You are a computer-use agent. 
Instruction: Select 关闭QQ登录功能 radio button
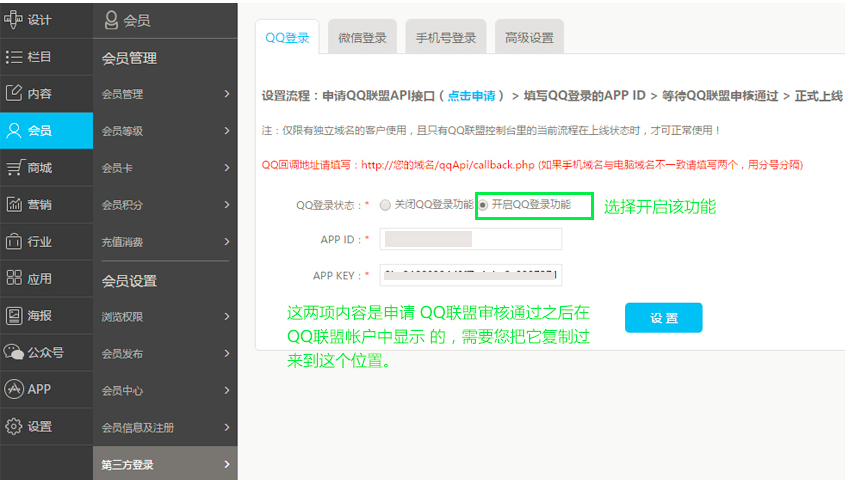click(385, 205)
